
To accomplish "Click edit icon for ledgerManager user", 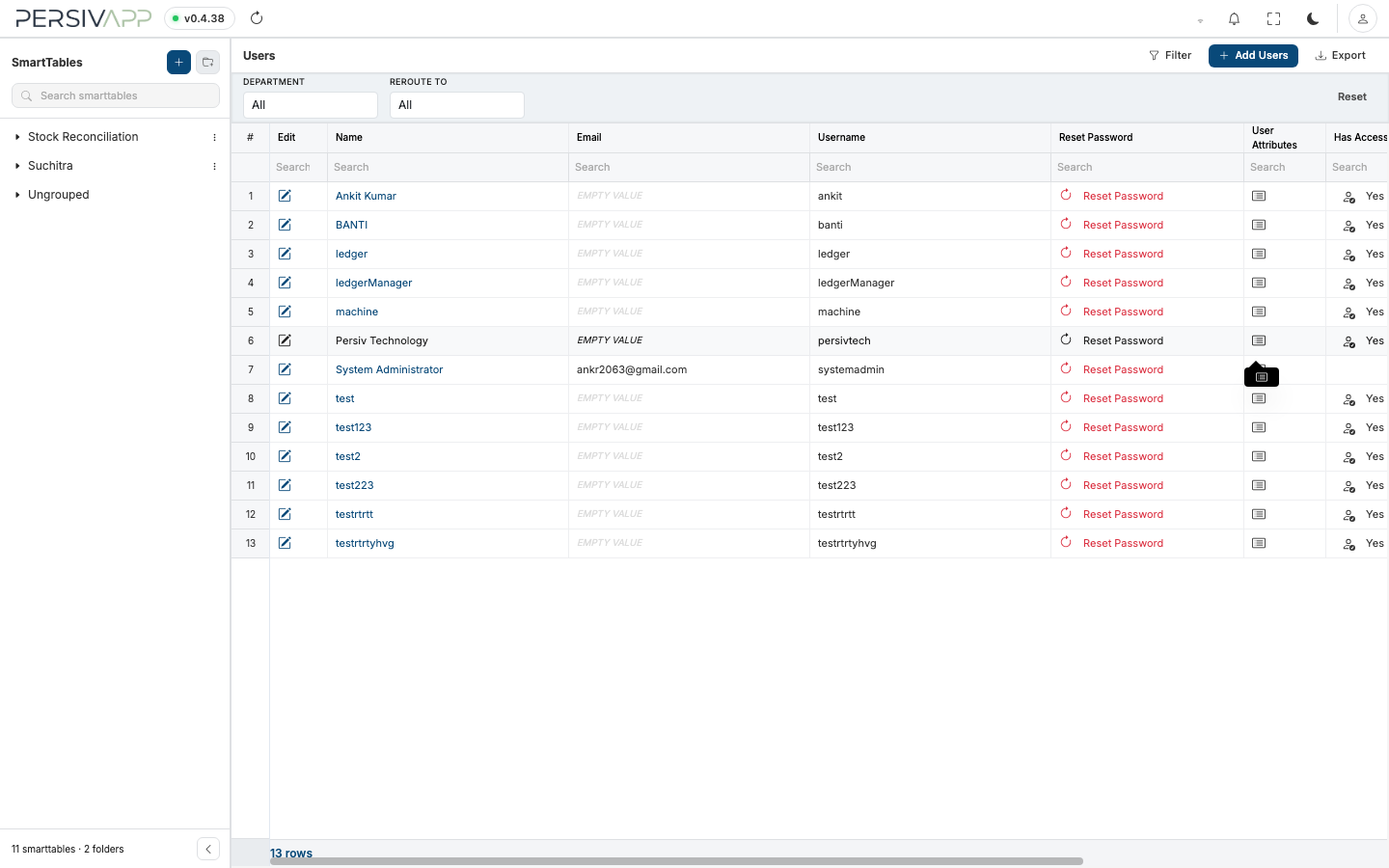I will [285, 283].
